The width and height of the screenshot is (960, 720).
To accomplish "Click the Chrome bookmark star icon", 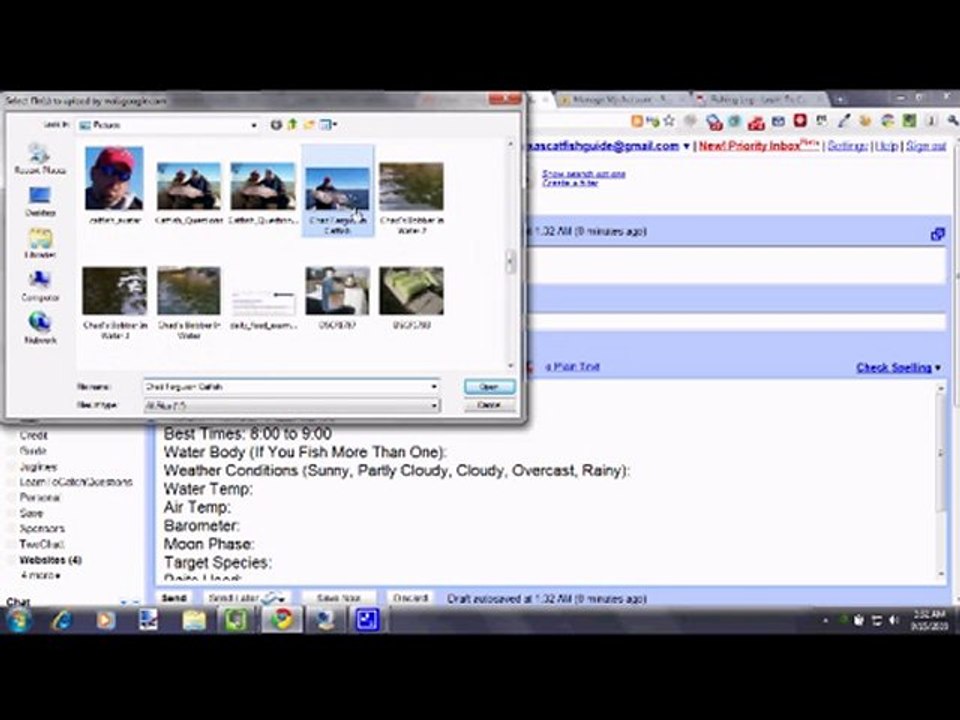I will tap(669, 121).
